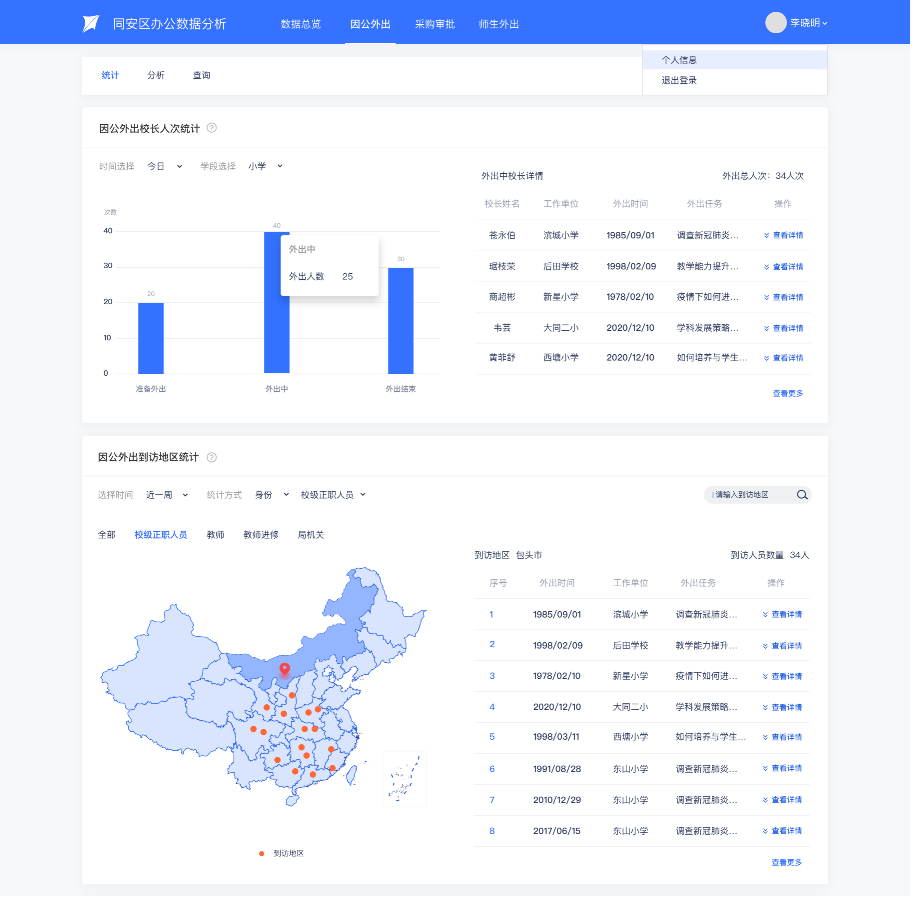Click help icon beside 因公外出校长人次统计
This screenshot has width=912, height=897.
pos(211,128)
